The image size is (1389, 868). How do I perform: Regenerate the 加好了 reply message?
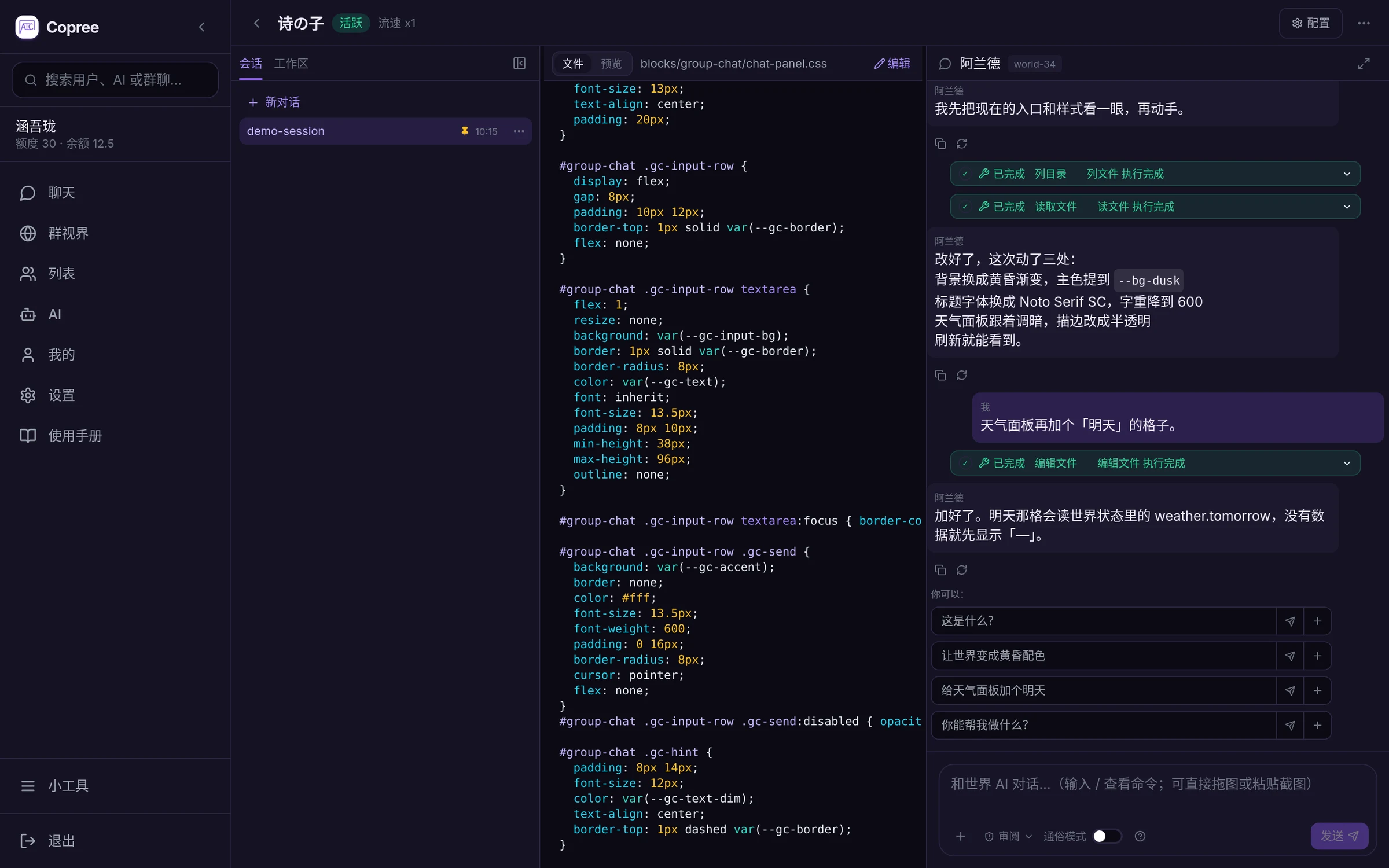[961, 570]
